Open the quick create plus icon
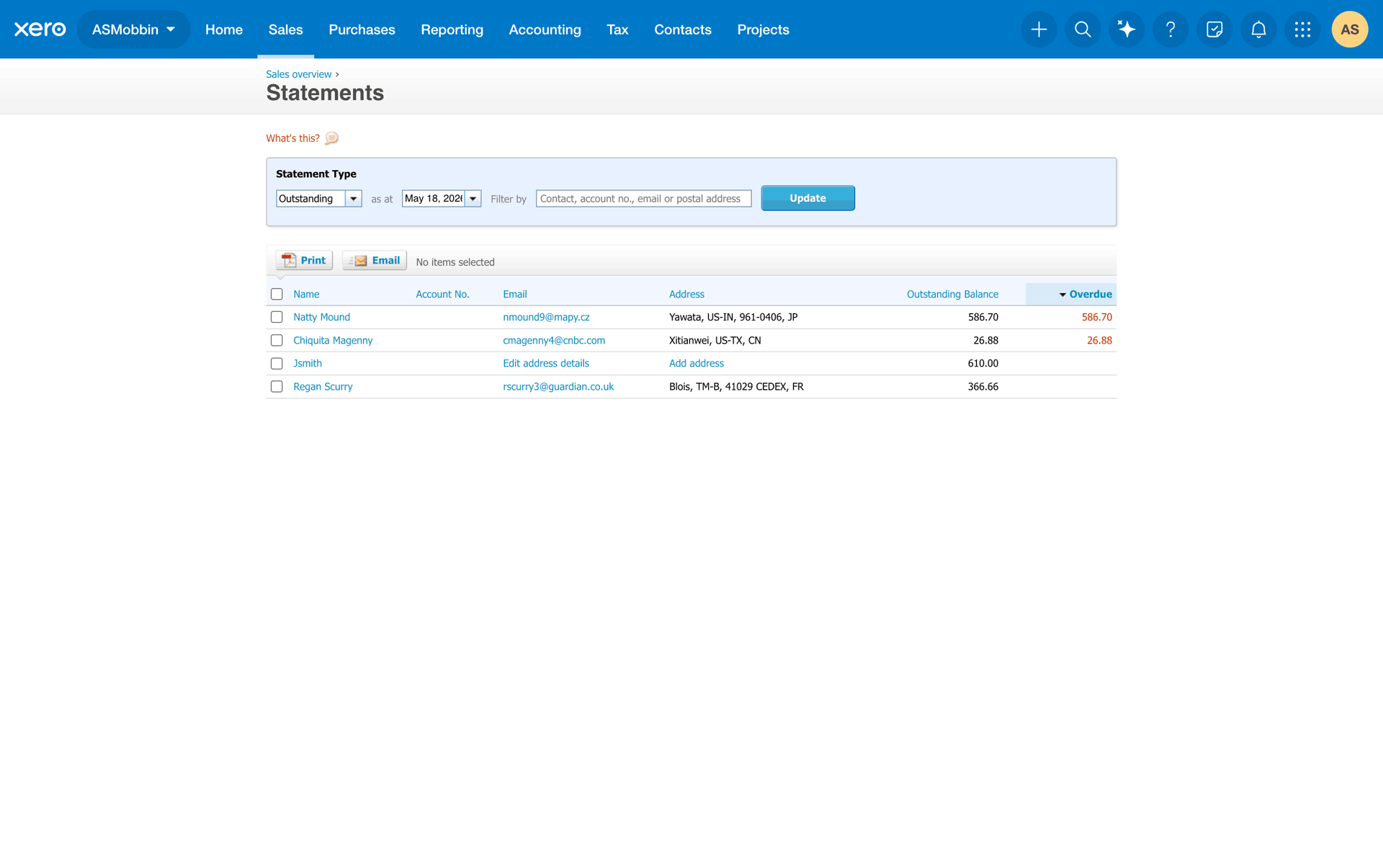1383x868 pixels. (x=1039, y=30)
